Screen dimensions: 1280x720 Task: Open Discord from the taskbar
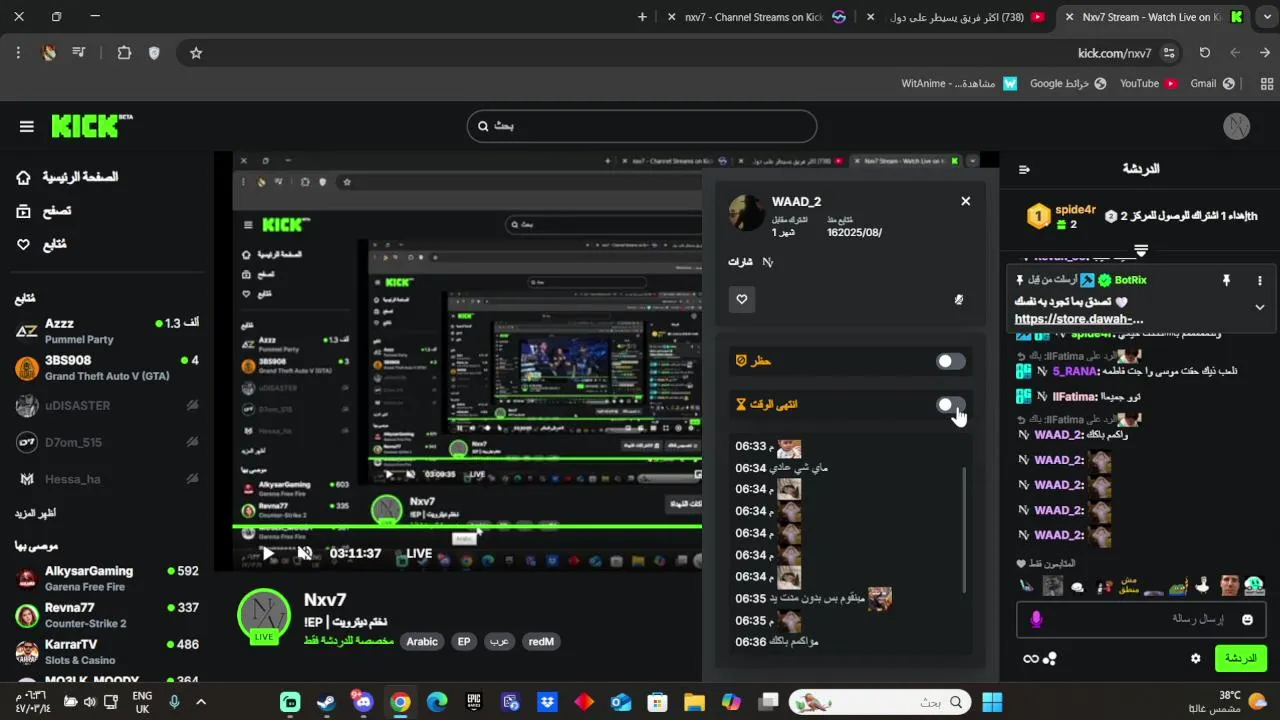click(x=363, y=702)
